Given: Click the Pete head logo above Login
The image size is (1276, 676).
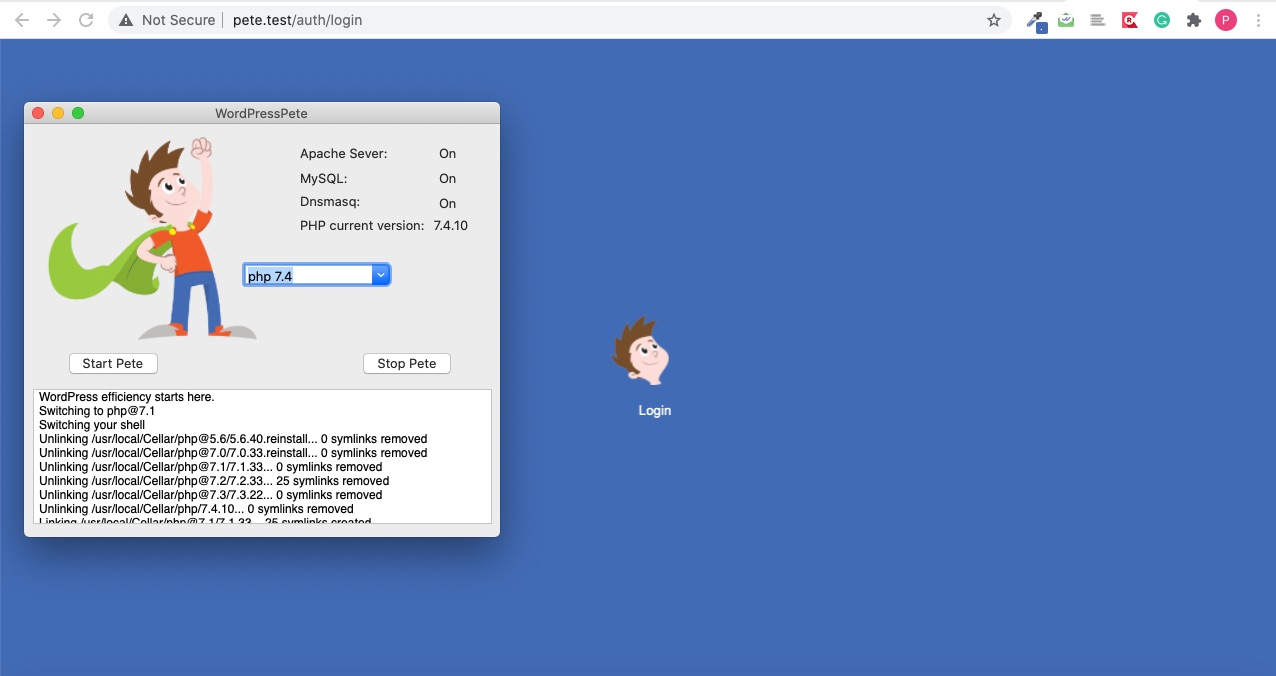Looking at the screenshot, I should click(x=641, y=351).
